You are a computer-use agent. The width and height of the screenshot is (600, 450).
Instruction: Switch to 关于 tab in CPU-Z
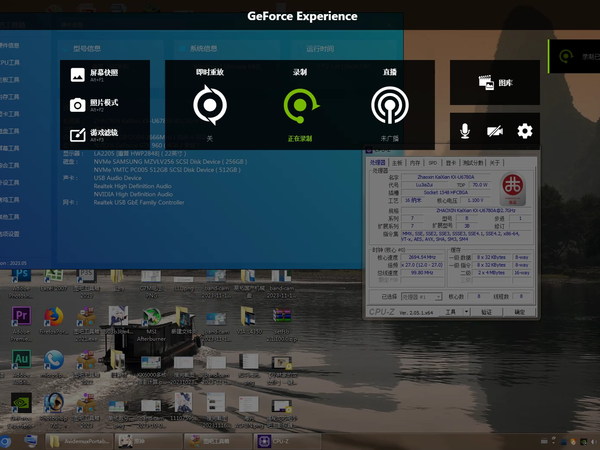pos(494,163)
